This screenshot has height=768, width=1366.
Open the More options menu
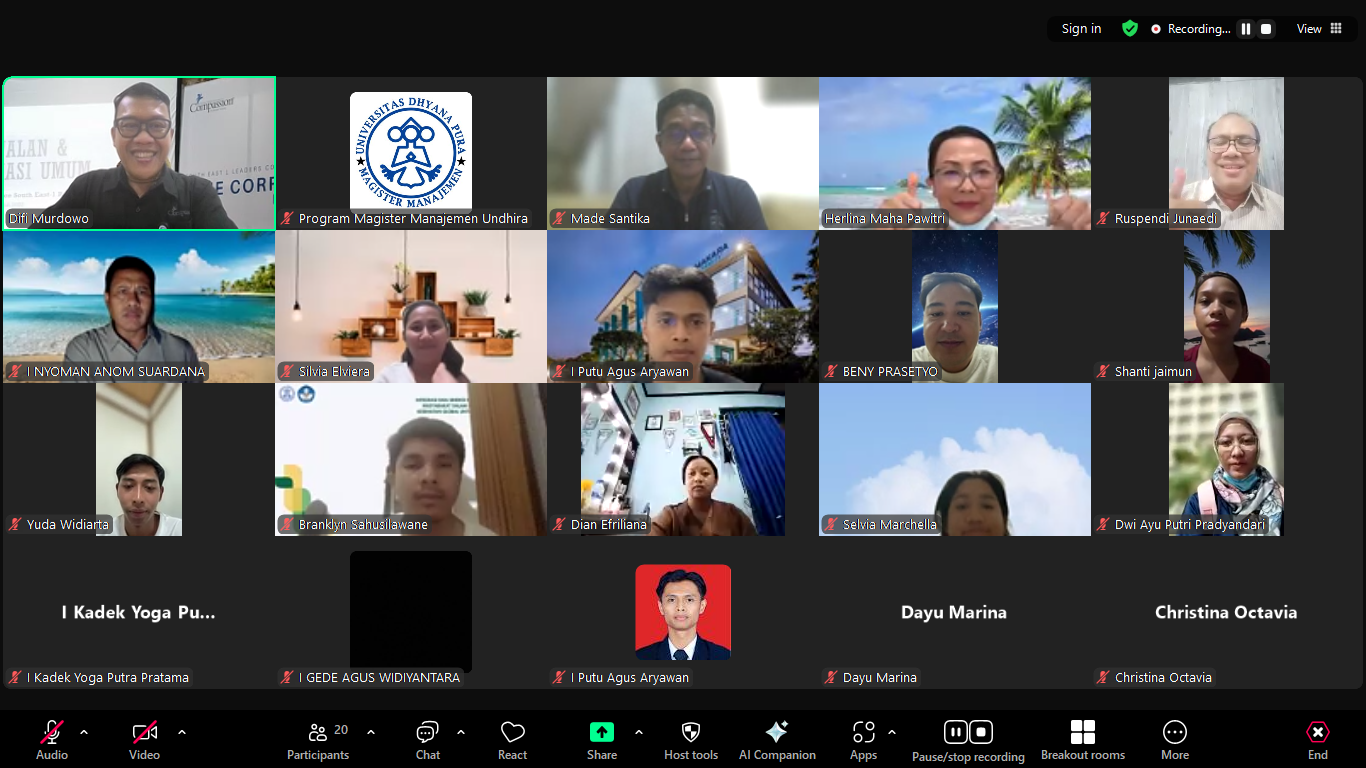[x=1174, y=732]
